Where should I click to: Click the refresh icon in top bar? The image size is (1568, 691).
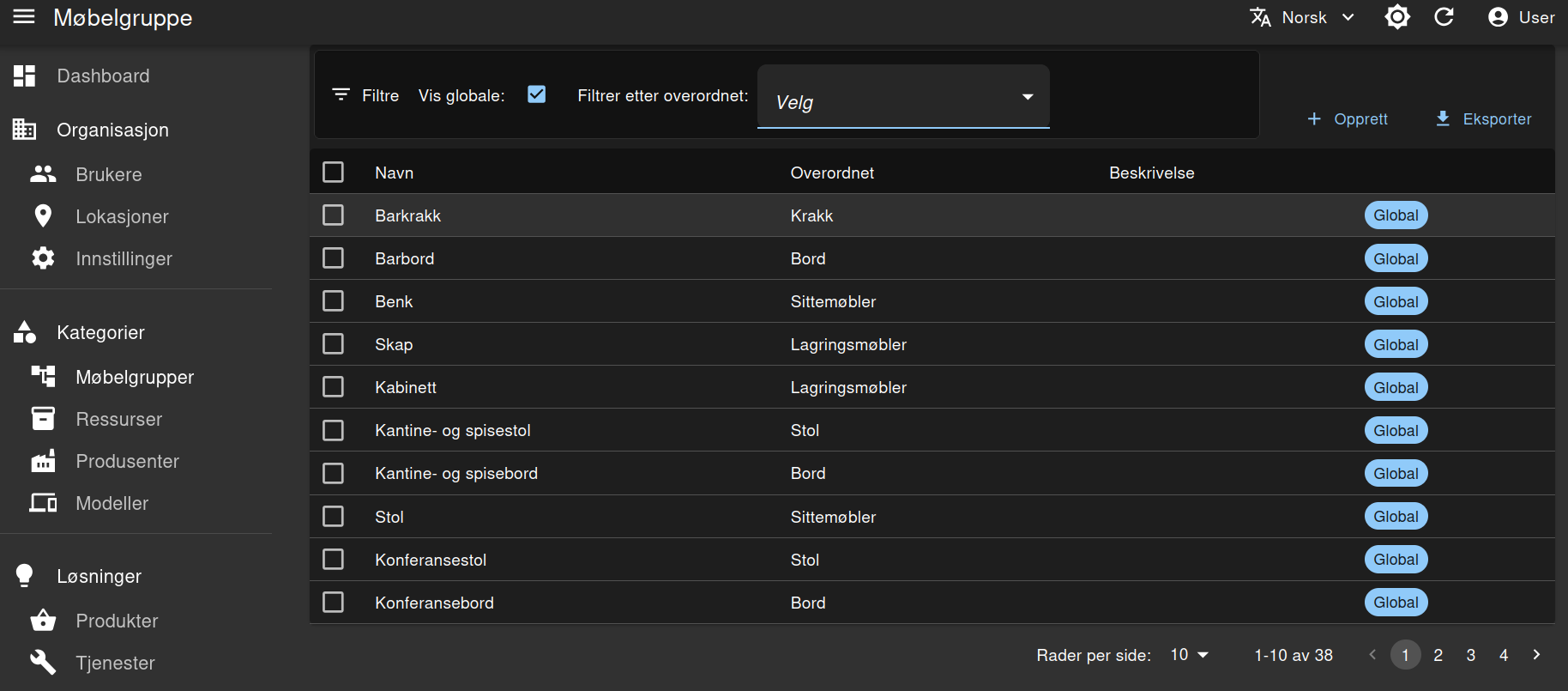(x=1444, y=17)
